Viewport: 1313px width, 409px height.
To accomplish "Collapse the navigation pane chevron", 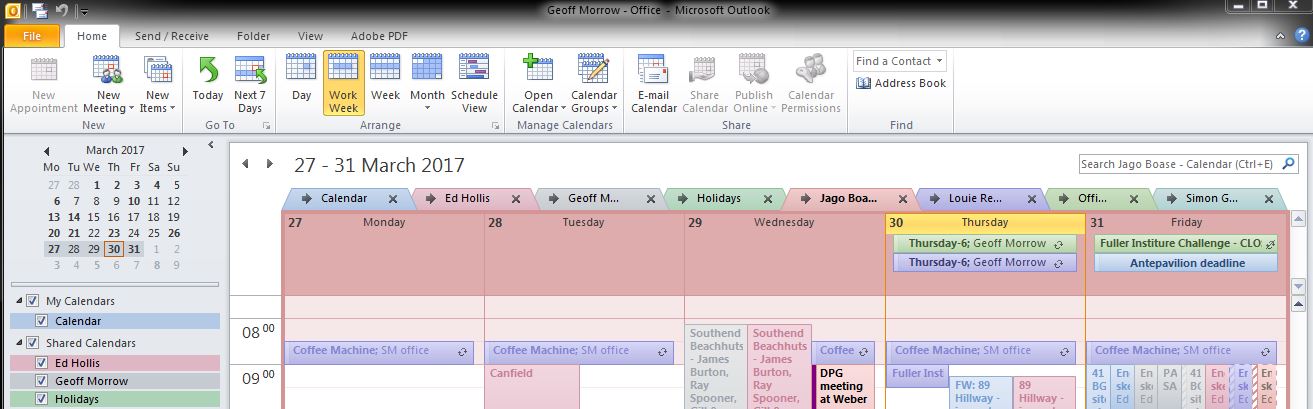I will (x=210, y=146).
